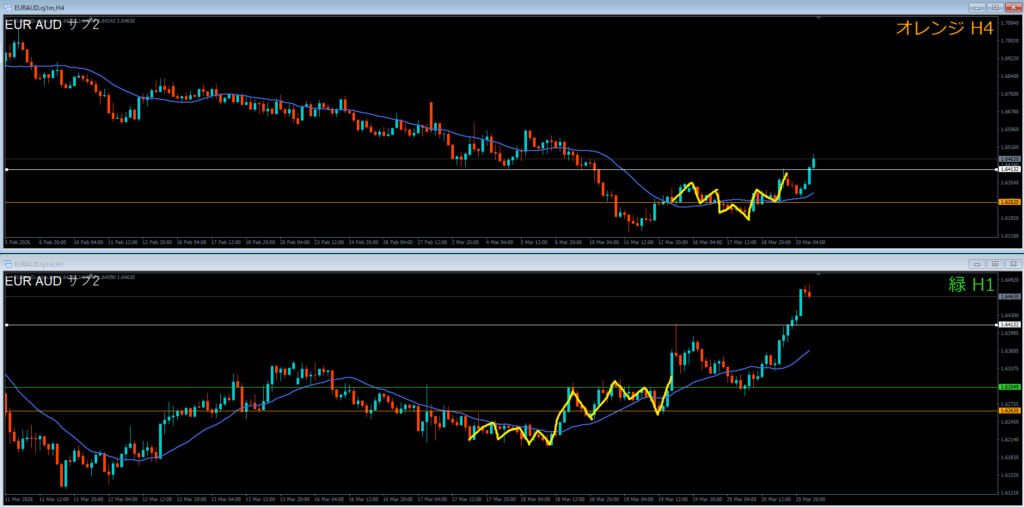The image size is (1024, 507).
Task: Click the chart icon in the H4 window title bar
Action: click(x=6, y=6)
